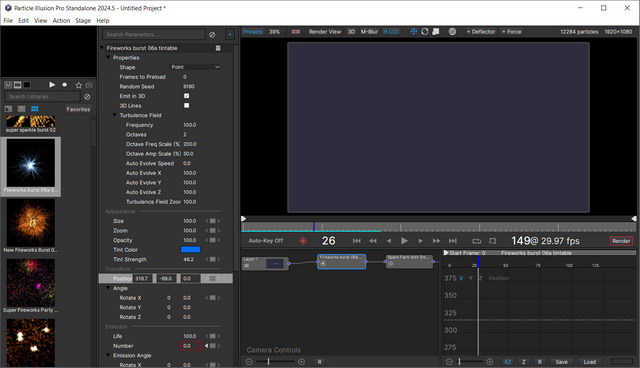Clear the Search Libraries field

point(87,97)
